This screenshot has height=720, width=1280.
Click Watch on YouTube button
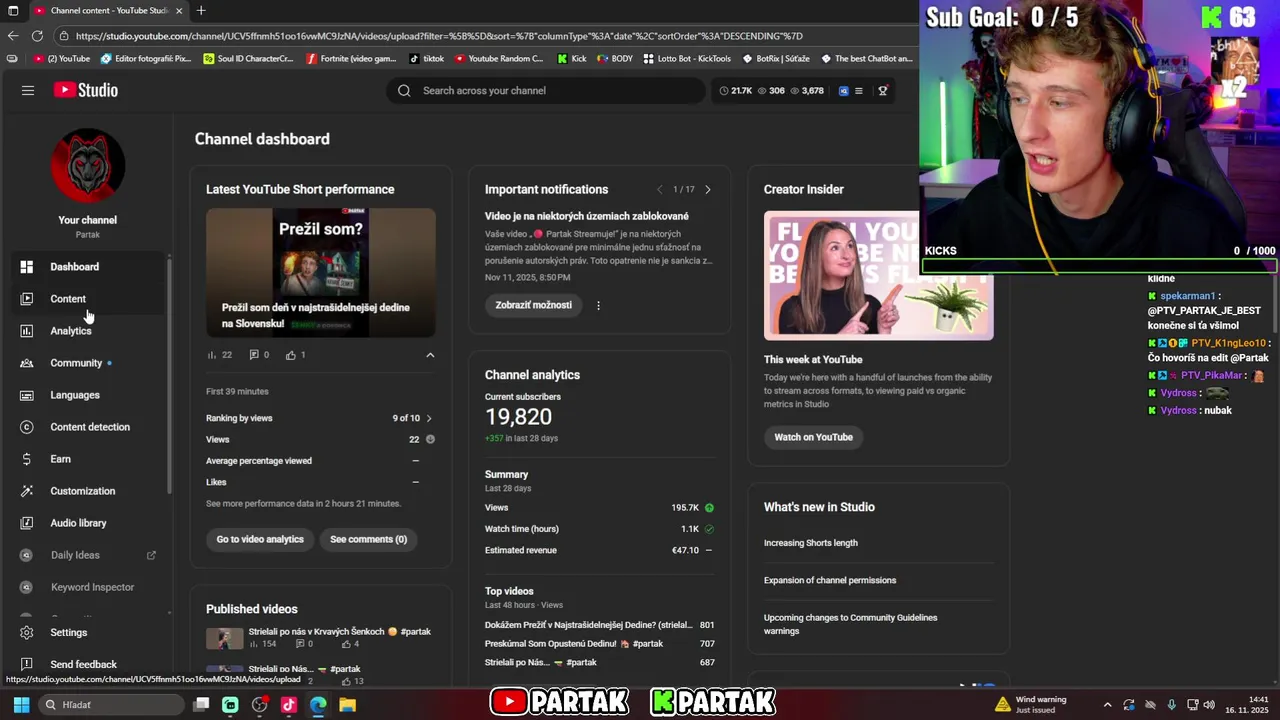pyautogui.click(x=813, y=437)
